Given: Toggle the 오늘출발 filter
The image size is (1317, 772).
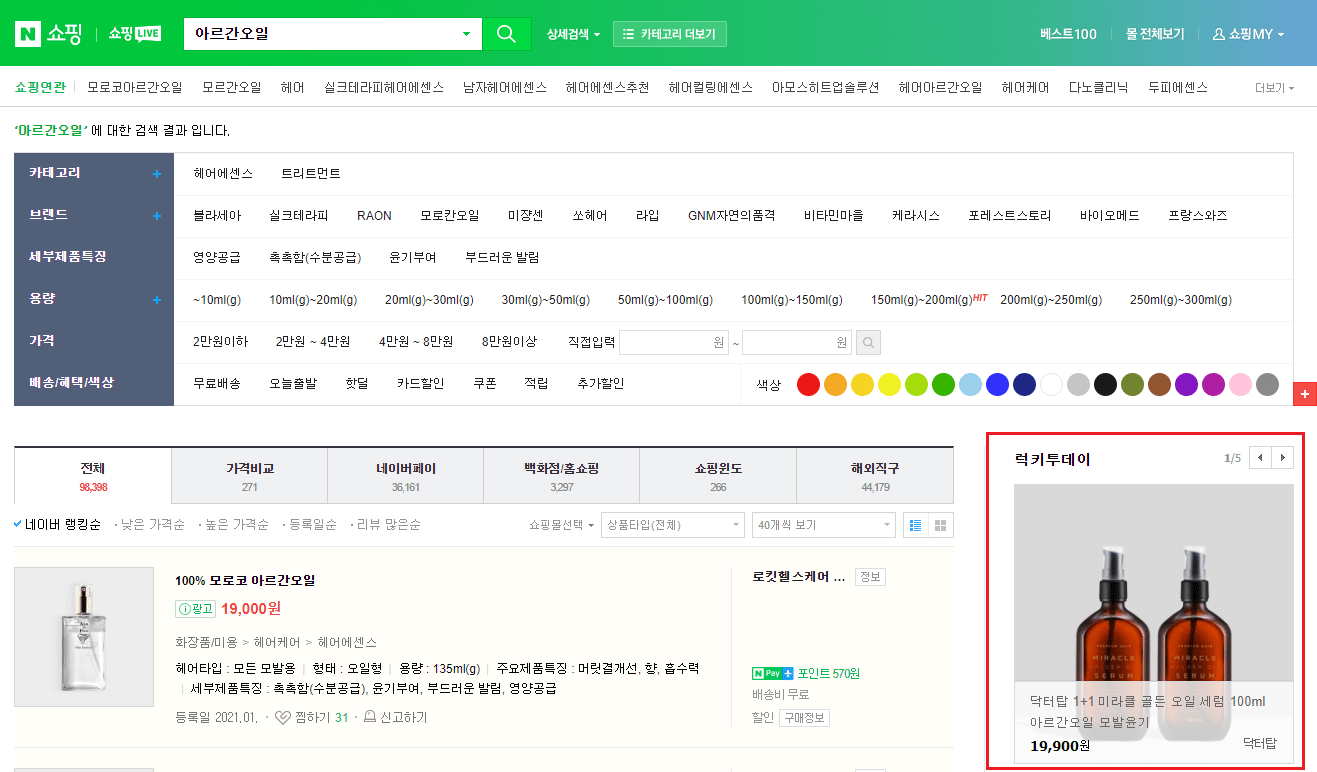Looking at the screenshot, I should [293, 383].
